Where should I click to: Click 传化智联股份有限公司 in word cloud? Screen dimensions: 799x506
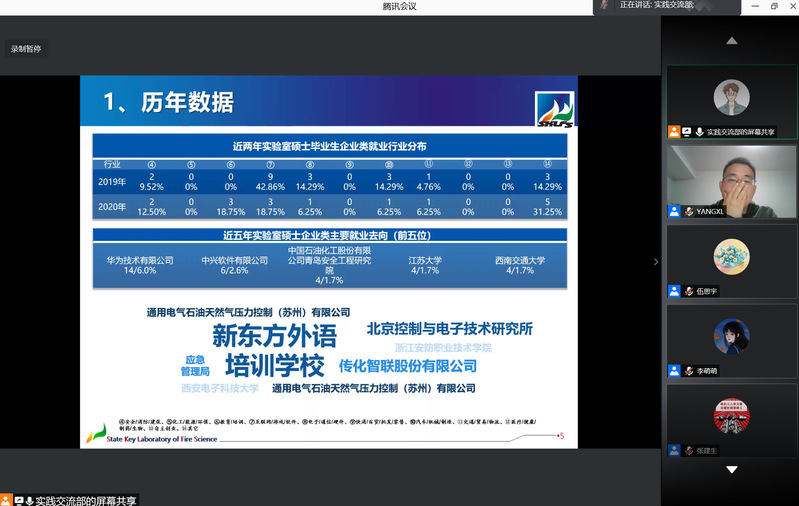point(408,366)
